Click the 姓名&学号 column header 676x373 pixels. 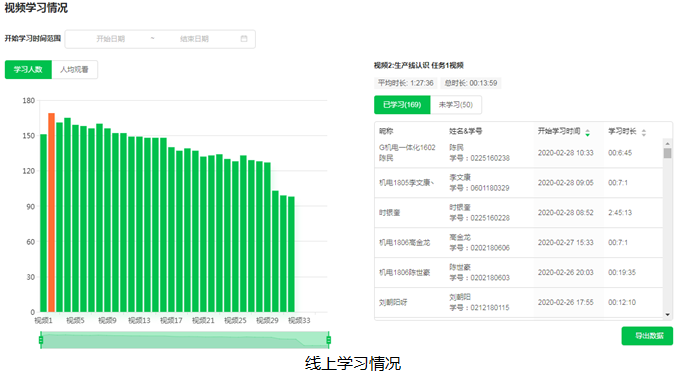pos(466,131)
